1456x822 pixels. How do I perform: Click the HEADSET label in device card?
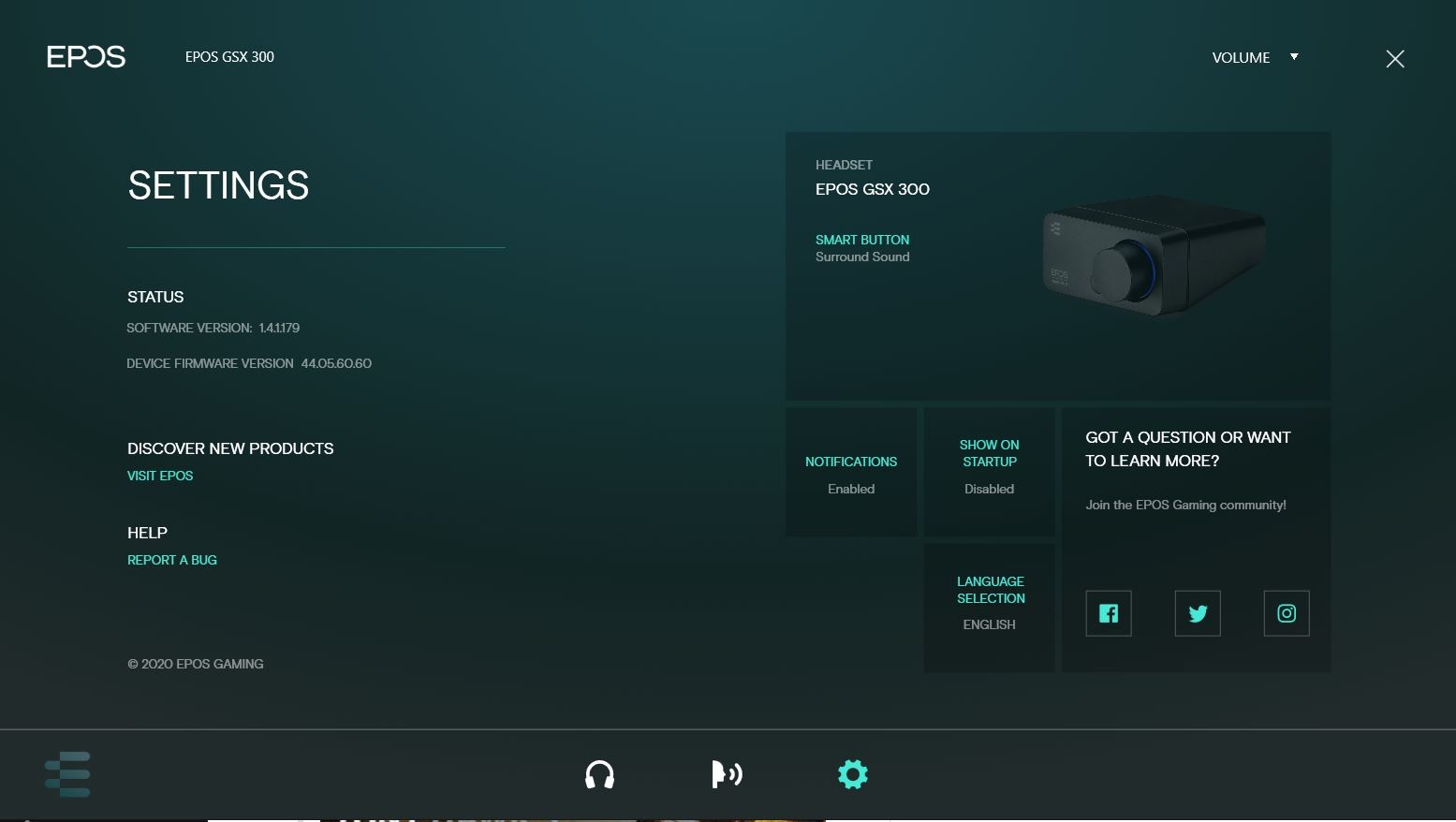click(844, 165)
